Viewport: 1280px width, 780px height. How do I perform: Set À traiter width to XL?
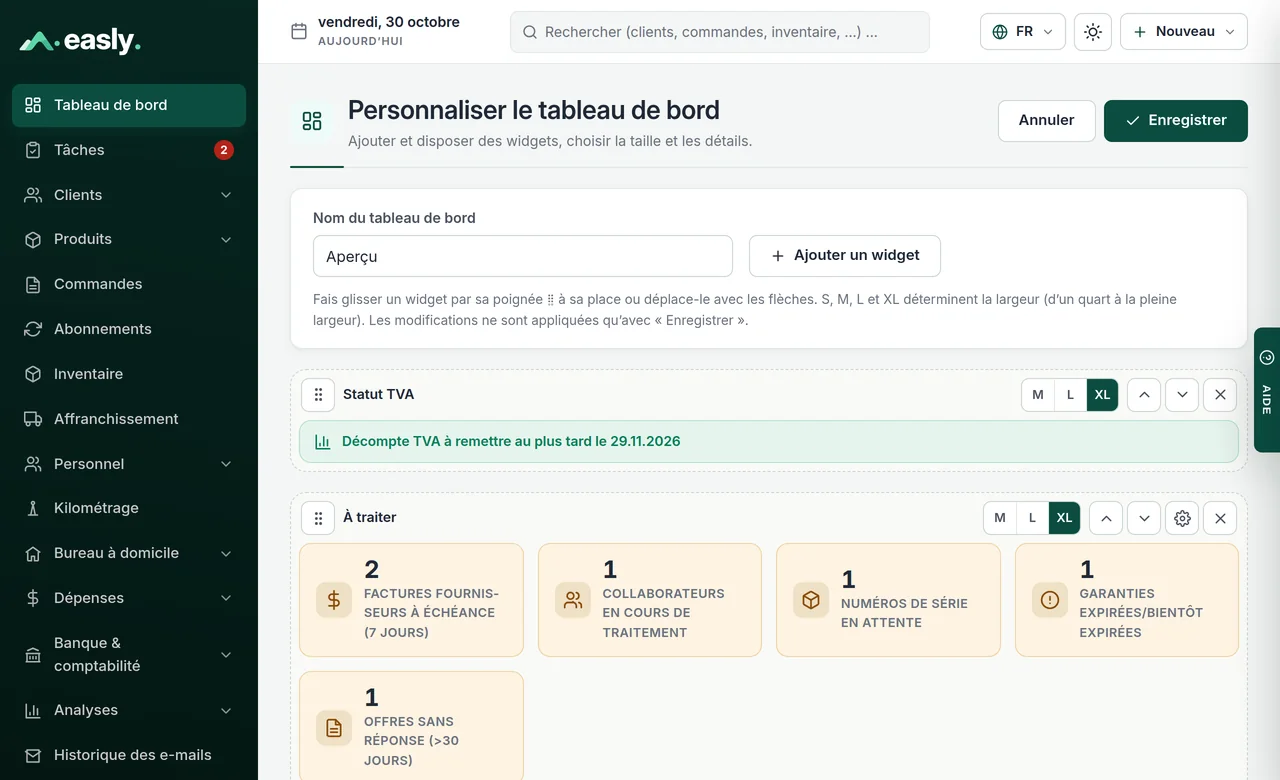point(1064,518)
